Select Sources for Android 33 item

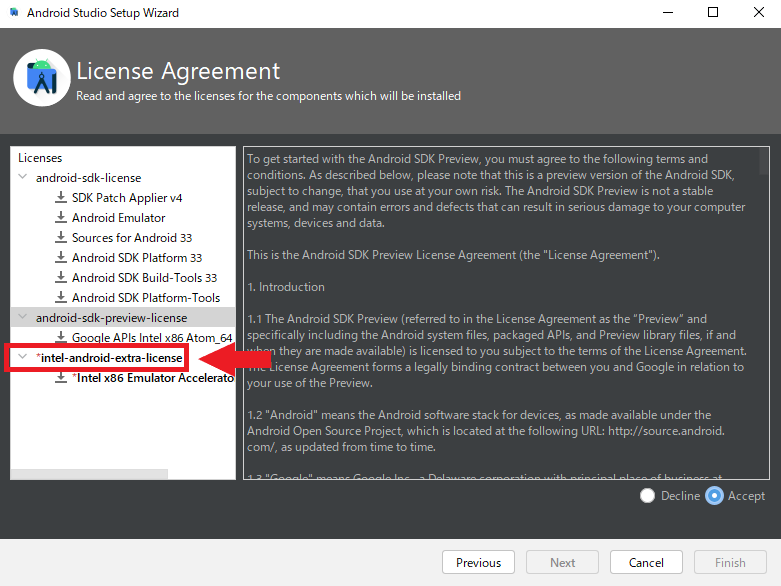pos(132,237)
